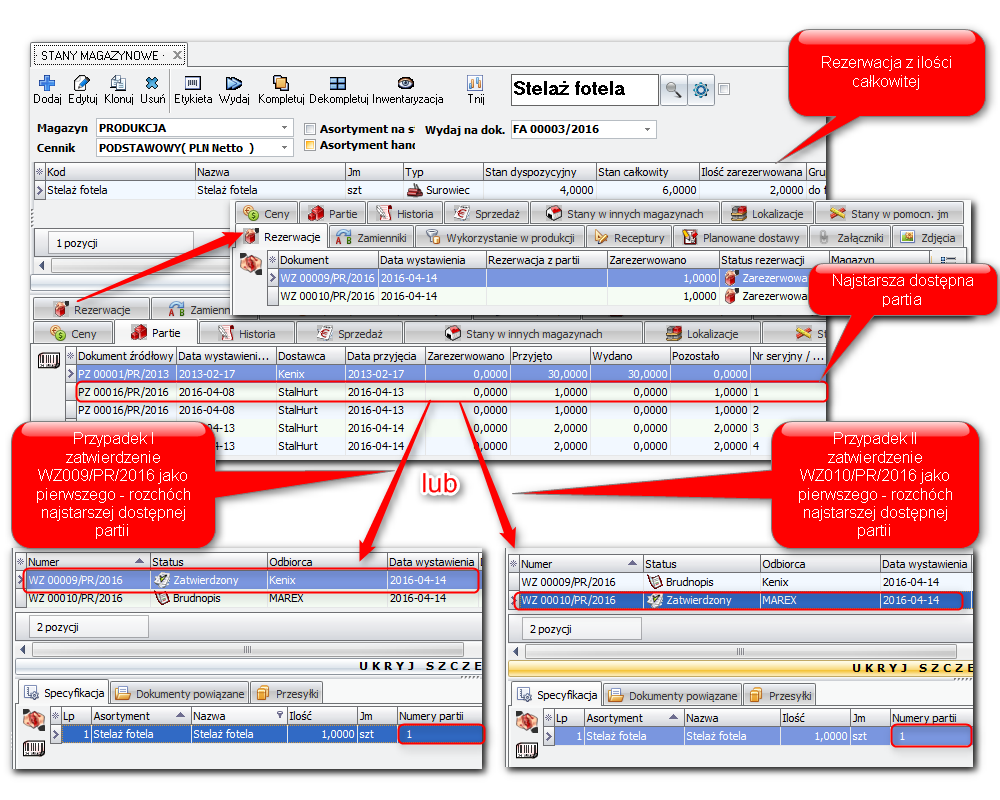Switch to the Receptury tab
This screenshot has width=1000, height=800.
coord(629,238)
